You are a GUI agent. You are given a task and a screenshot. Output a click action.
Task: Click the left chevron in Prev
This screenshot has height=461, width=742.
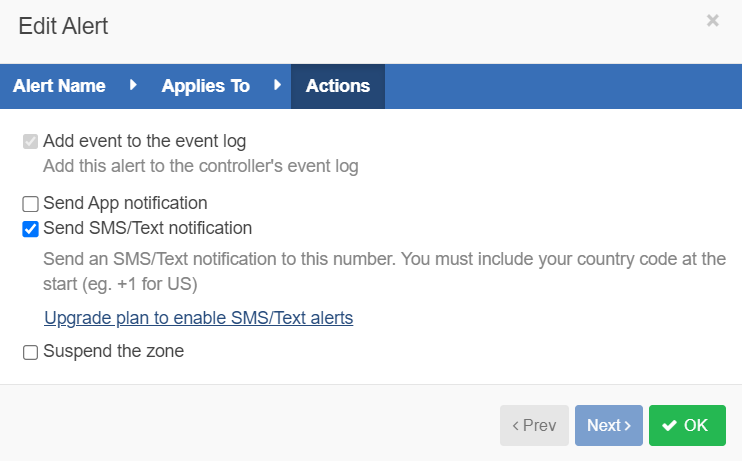(515, 426)
